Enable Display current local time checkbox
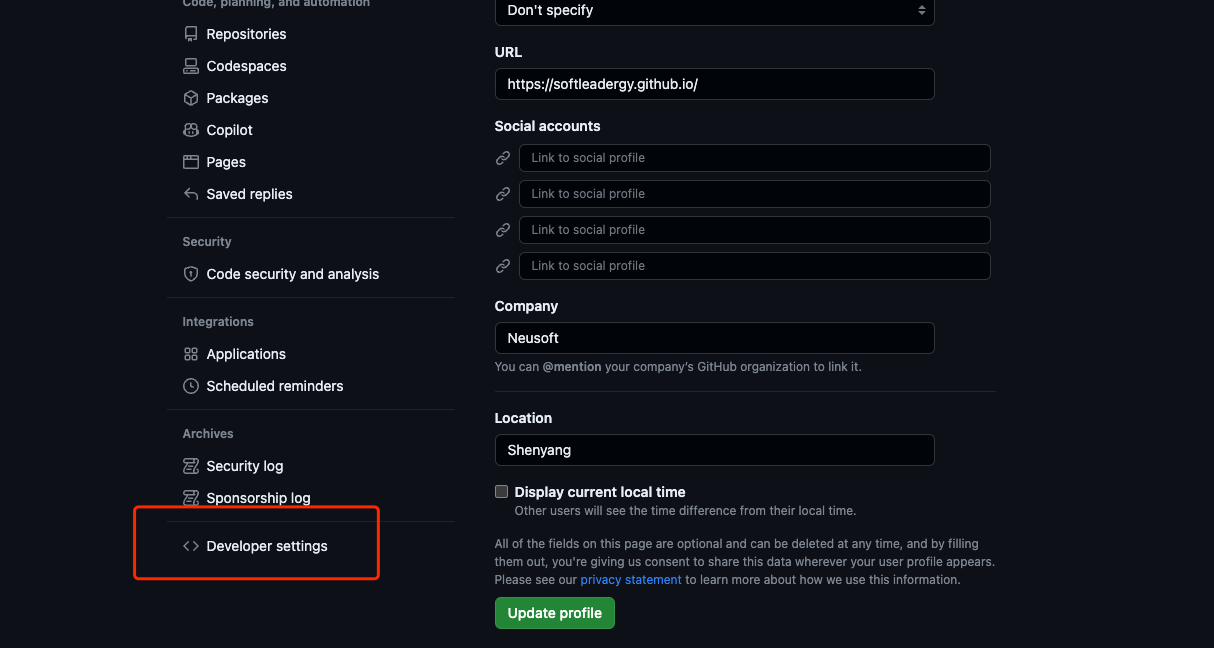Screen dimensions: 1214x648 [x=502, y=492]
